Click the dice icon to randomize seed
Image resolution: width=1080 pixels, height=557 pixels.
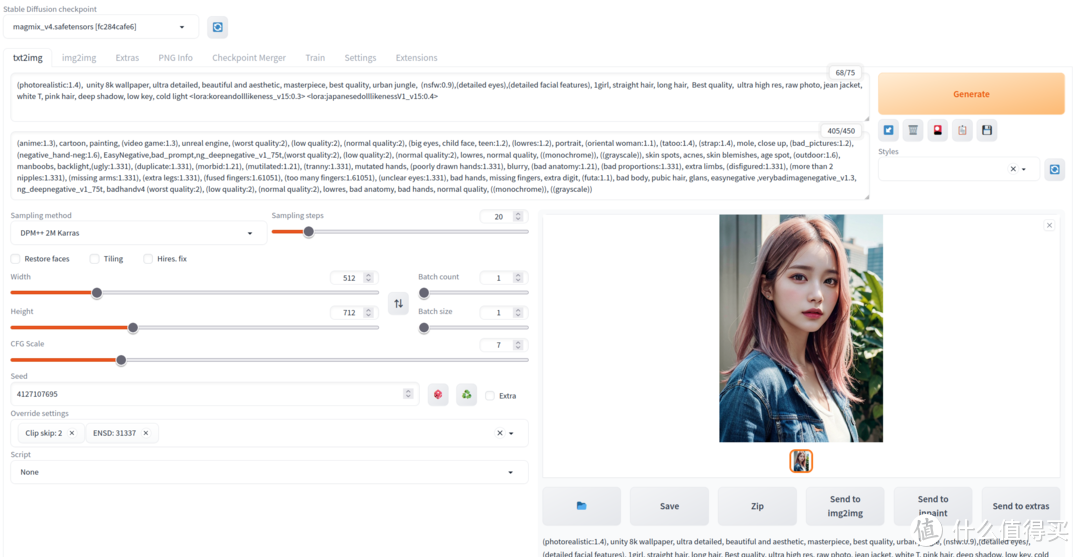click(438, 395)
